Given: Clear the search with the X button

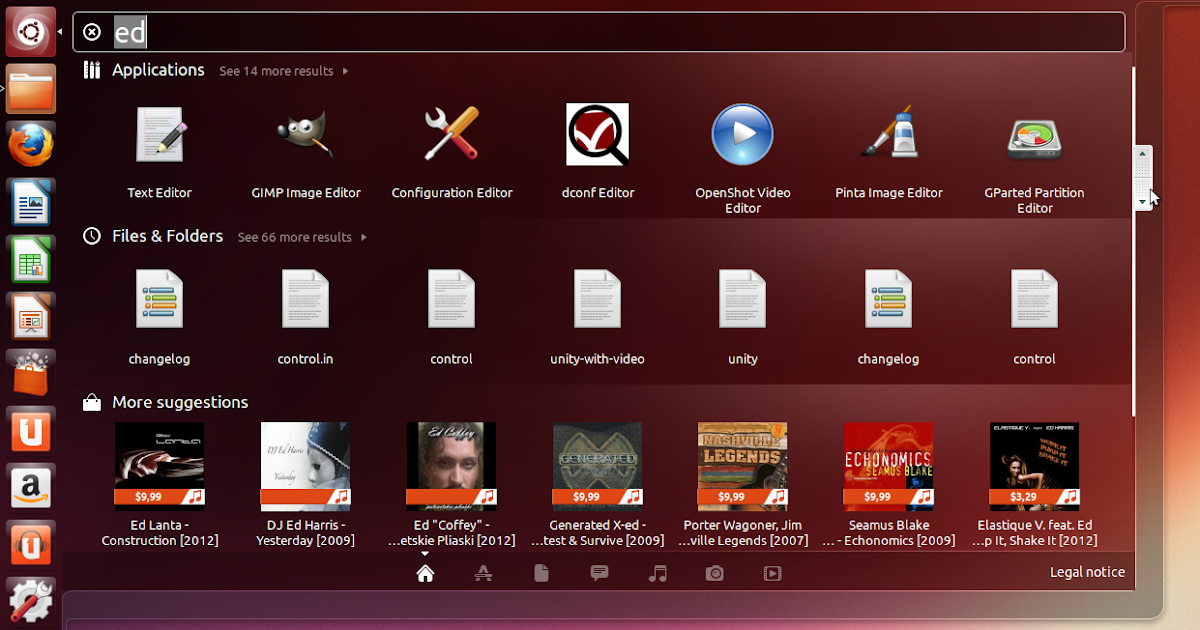Looking at the screenshot, I should click(x=92, y=32).
